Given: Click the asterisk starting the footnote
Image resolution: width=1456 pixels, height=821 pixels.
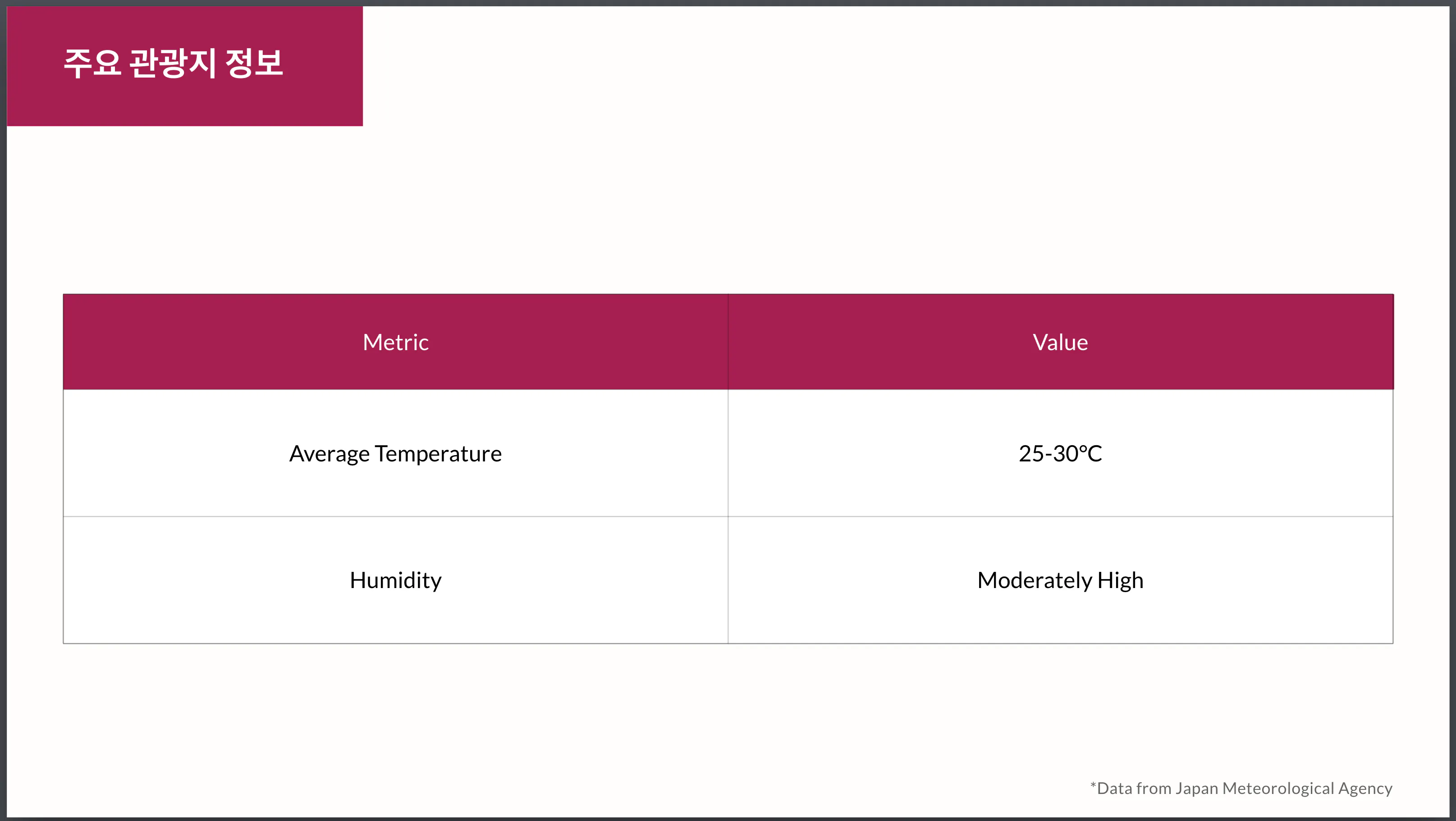Looking at the screenshot, I should click(1093, 785).
